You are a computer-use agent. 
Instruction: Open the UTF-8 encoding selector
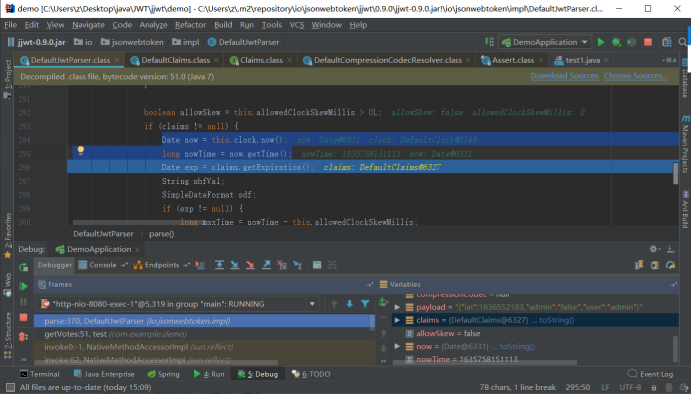(x=630, y=387)
